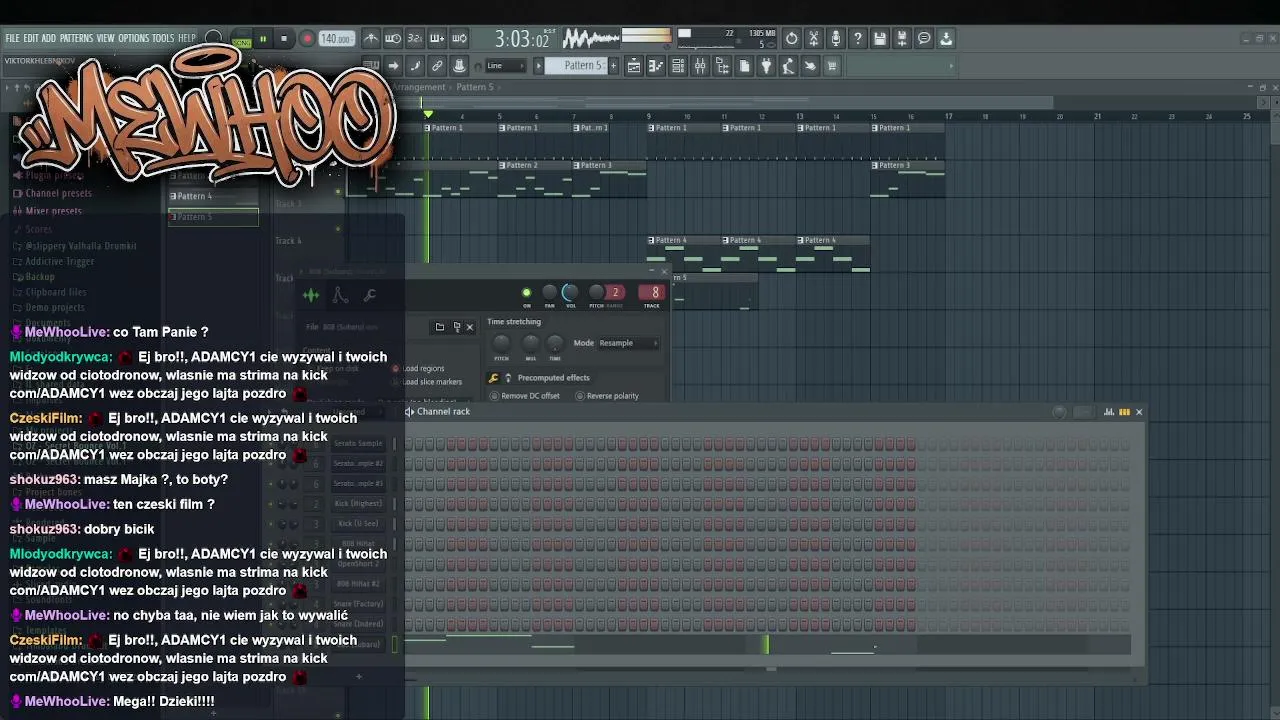This screenshot has height=720, width=1280.
Task: Add a new pattern with the plus button
Action: tap(613, 66)
